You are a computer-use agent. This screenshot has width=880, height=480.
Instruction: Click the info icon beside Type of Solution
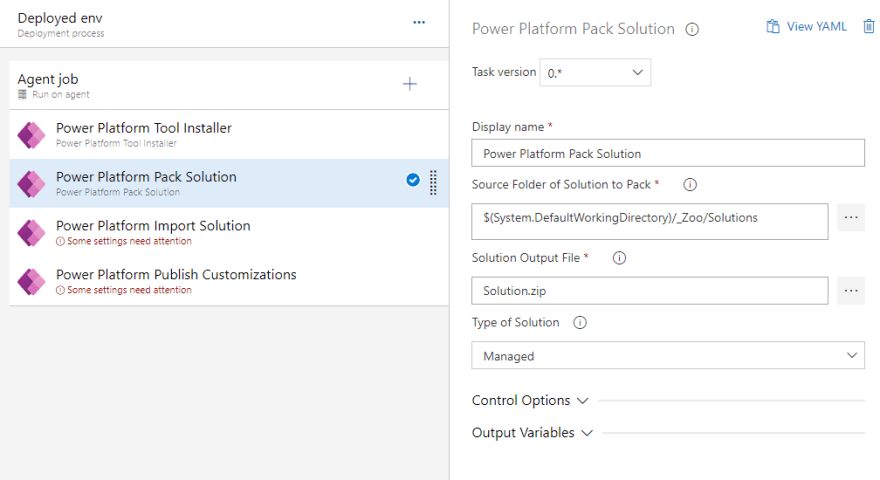coord(580,322)
